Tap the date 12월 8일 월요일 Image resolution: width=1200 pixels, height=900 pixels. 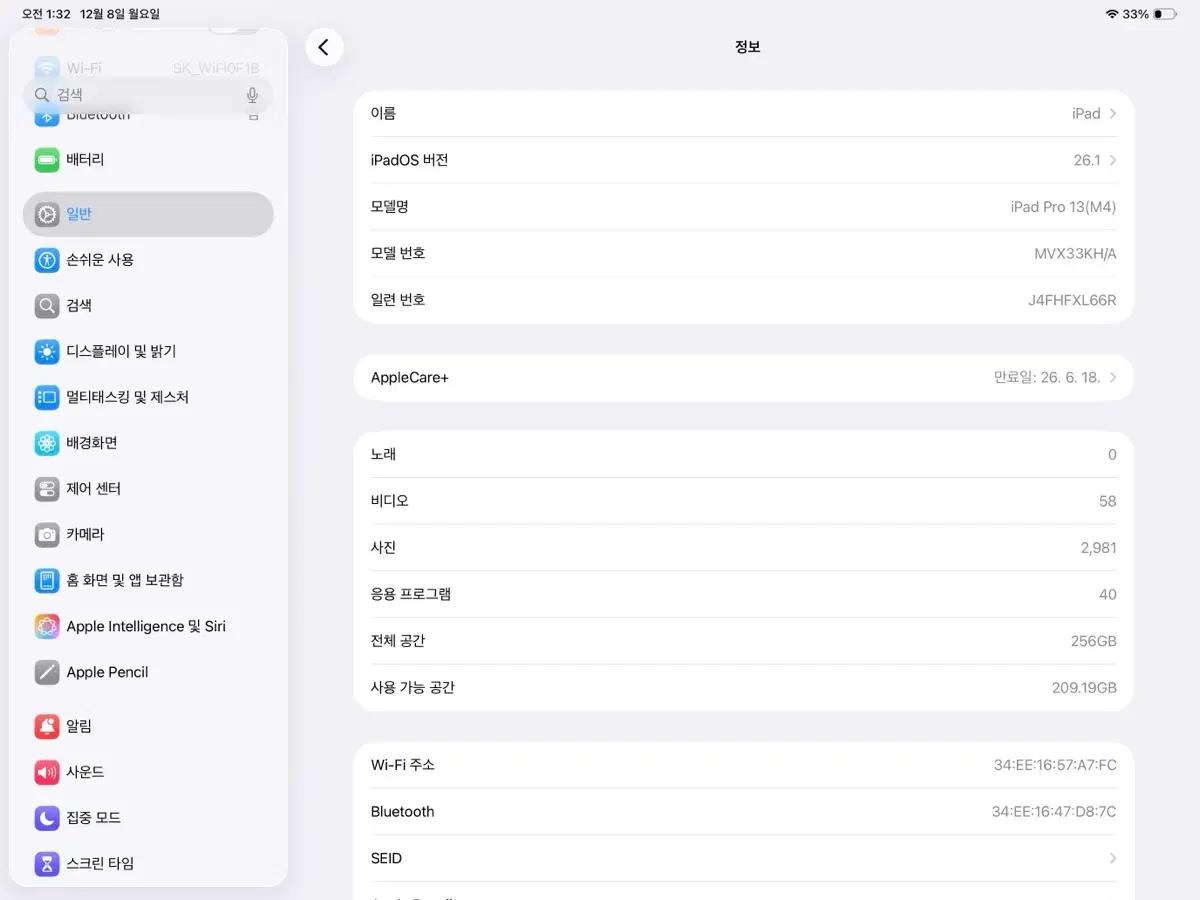(x=119, y=14)
